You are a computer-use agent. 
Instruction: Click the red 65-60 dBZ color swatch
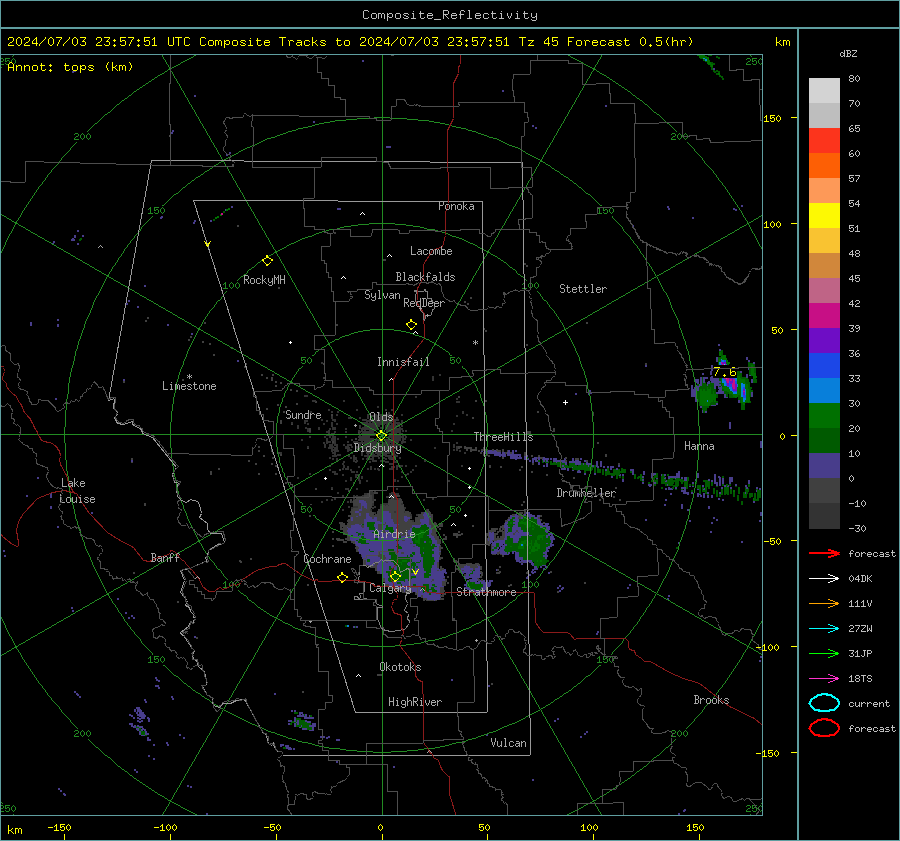pyautogui.click(x=824, y=141)
